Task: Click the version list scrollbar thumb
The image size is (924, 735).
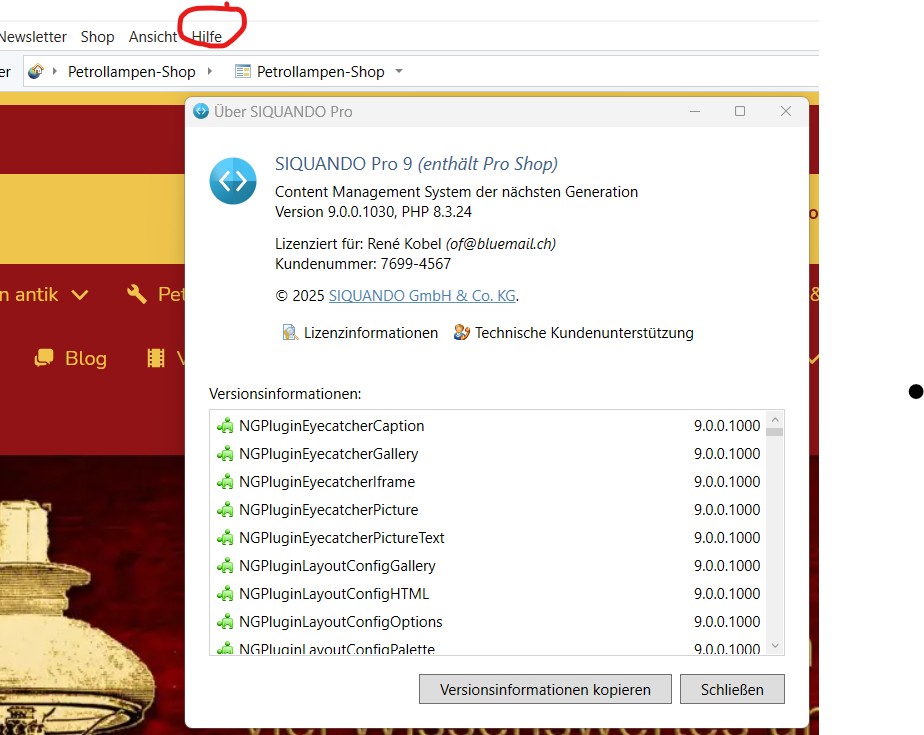Action: click(x=775, y=432)
